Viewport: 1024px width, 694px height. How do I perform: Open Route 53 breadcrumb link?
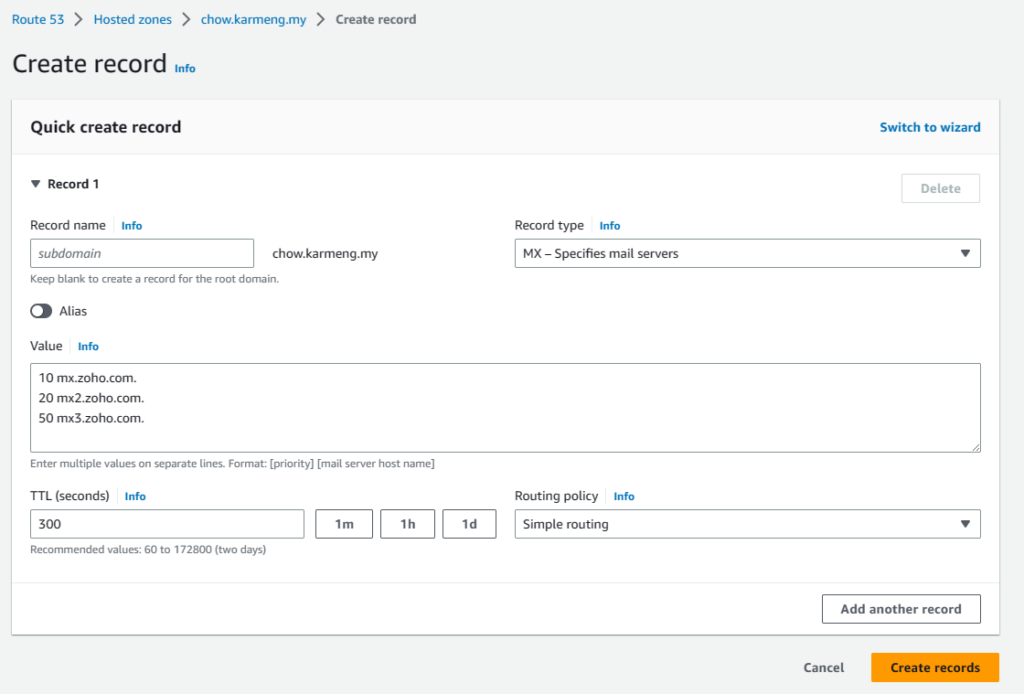point(38,20)
